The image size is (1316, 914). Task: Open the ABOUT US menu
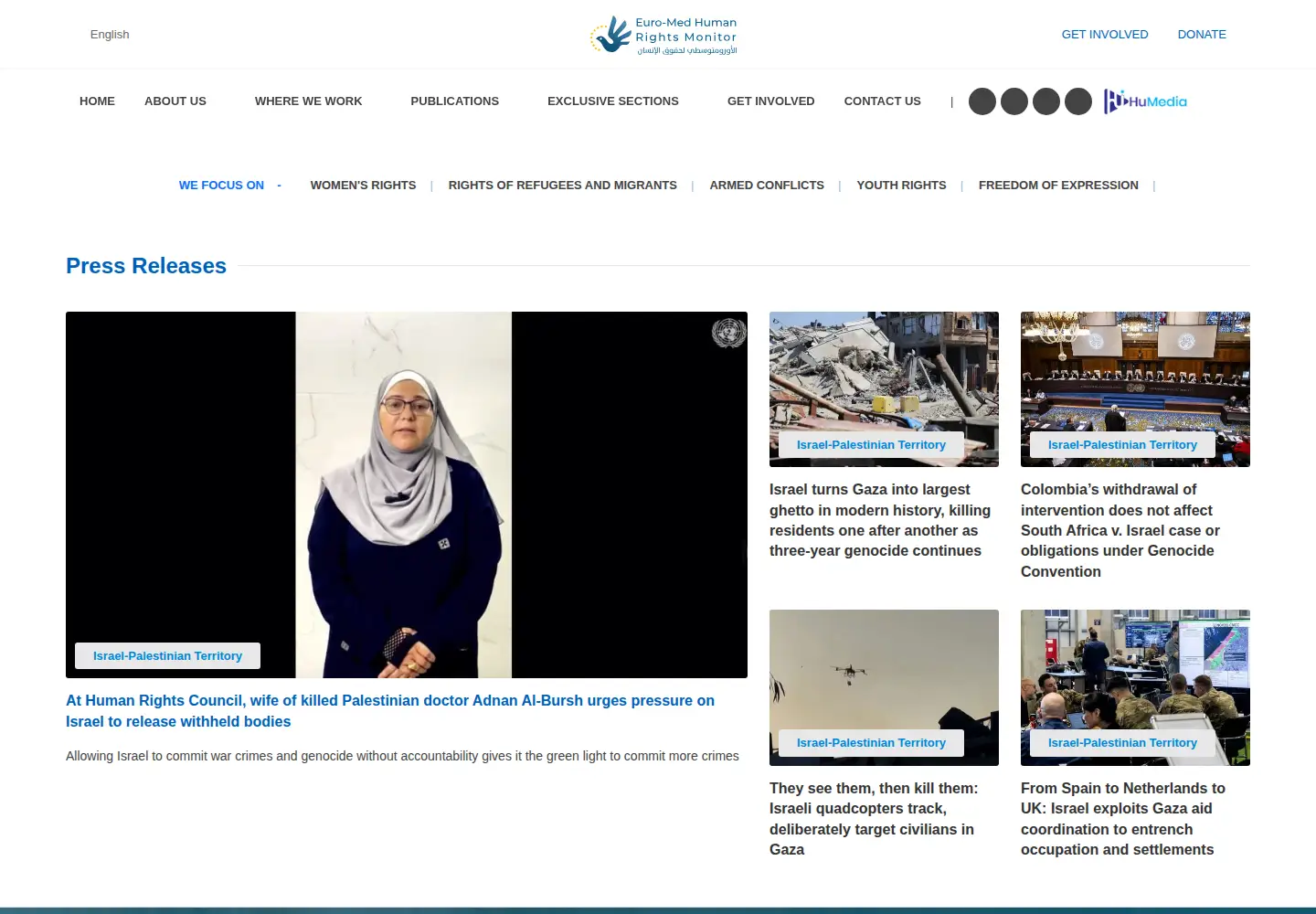(x=175, y=101)
